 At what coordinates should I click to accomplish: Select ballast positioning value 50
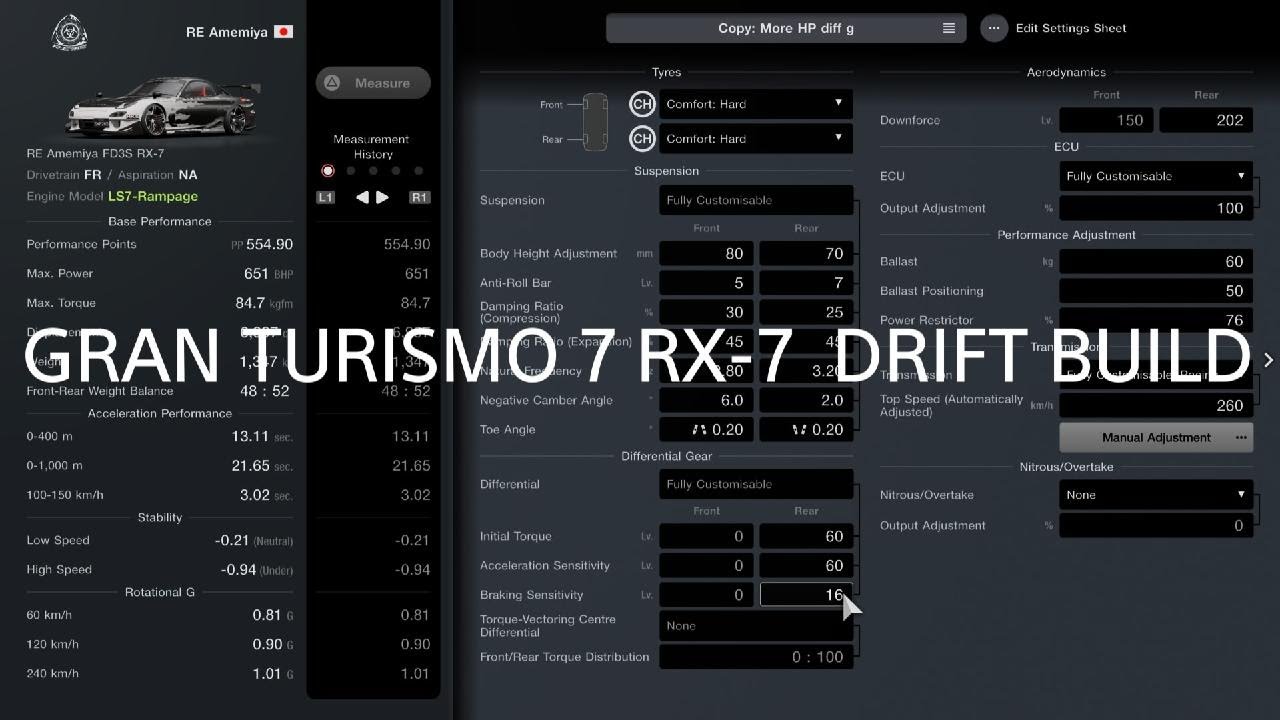[x=1156, y=291]
